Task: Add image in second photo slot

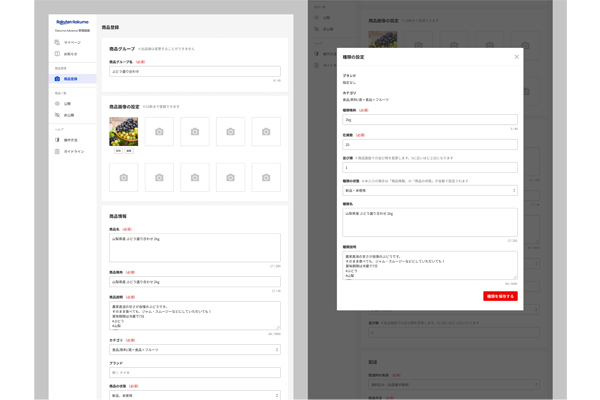Action: (x=159, y=131)
